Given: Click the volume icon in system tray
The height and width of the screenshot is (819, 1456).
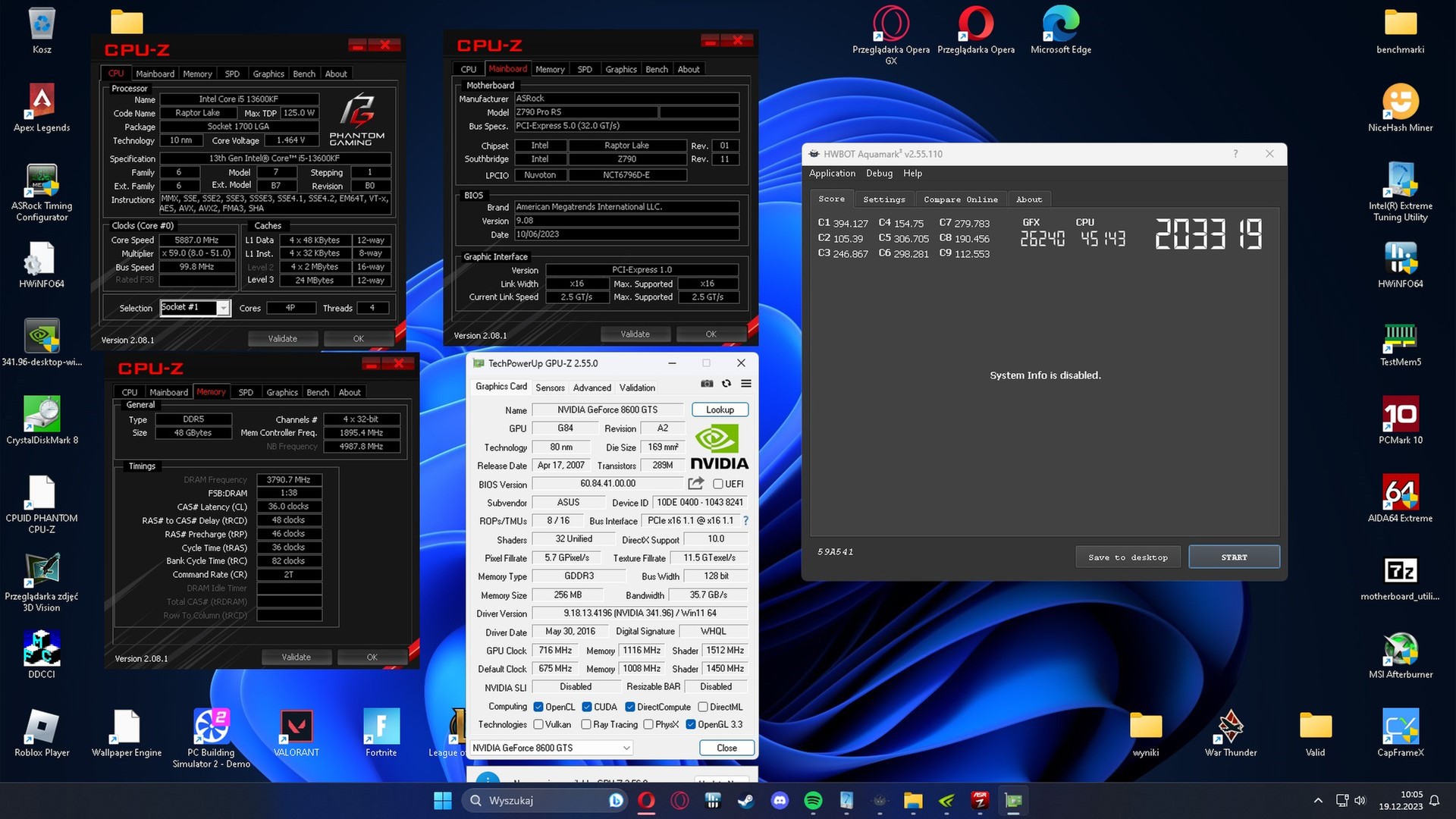Looking at the screenshot, I should coord(1360,801).
